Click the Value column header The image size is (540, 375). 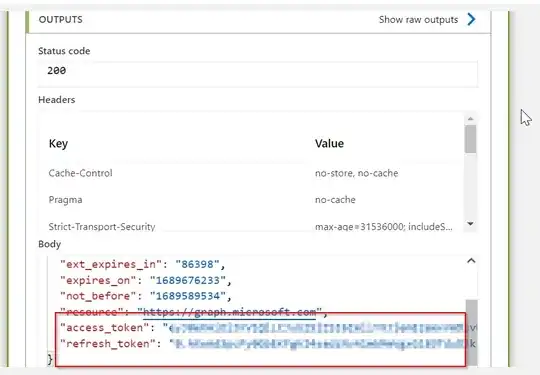[x=329, y=143]
